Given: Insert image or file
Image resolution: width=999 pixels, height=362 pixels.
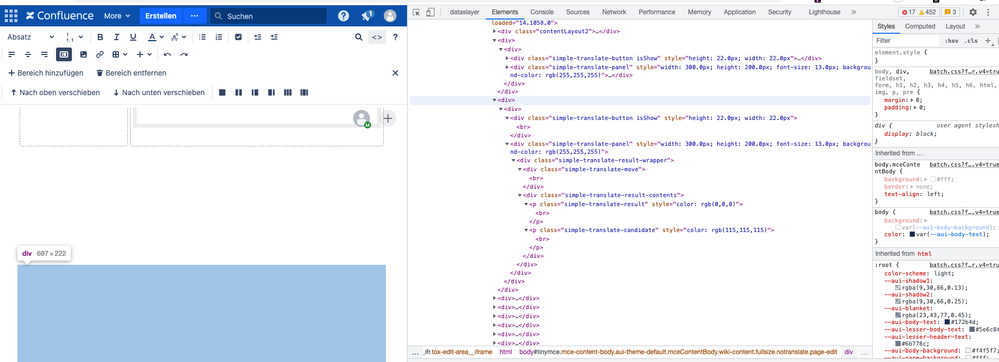Looking at the screenshot, I should [x=83, y=54].
